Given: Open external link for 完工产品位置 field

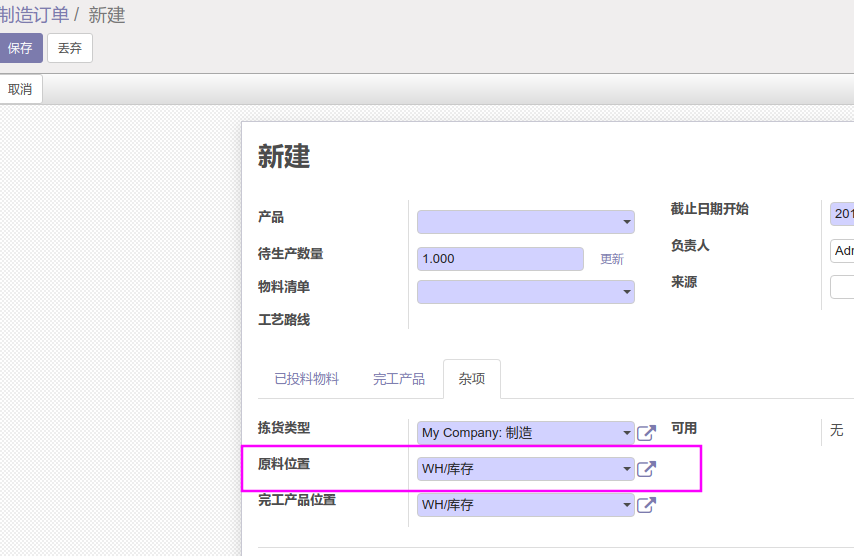Looking at the screenshot, I should [x=646, y=505].
